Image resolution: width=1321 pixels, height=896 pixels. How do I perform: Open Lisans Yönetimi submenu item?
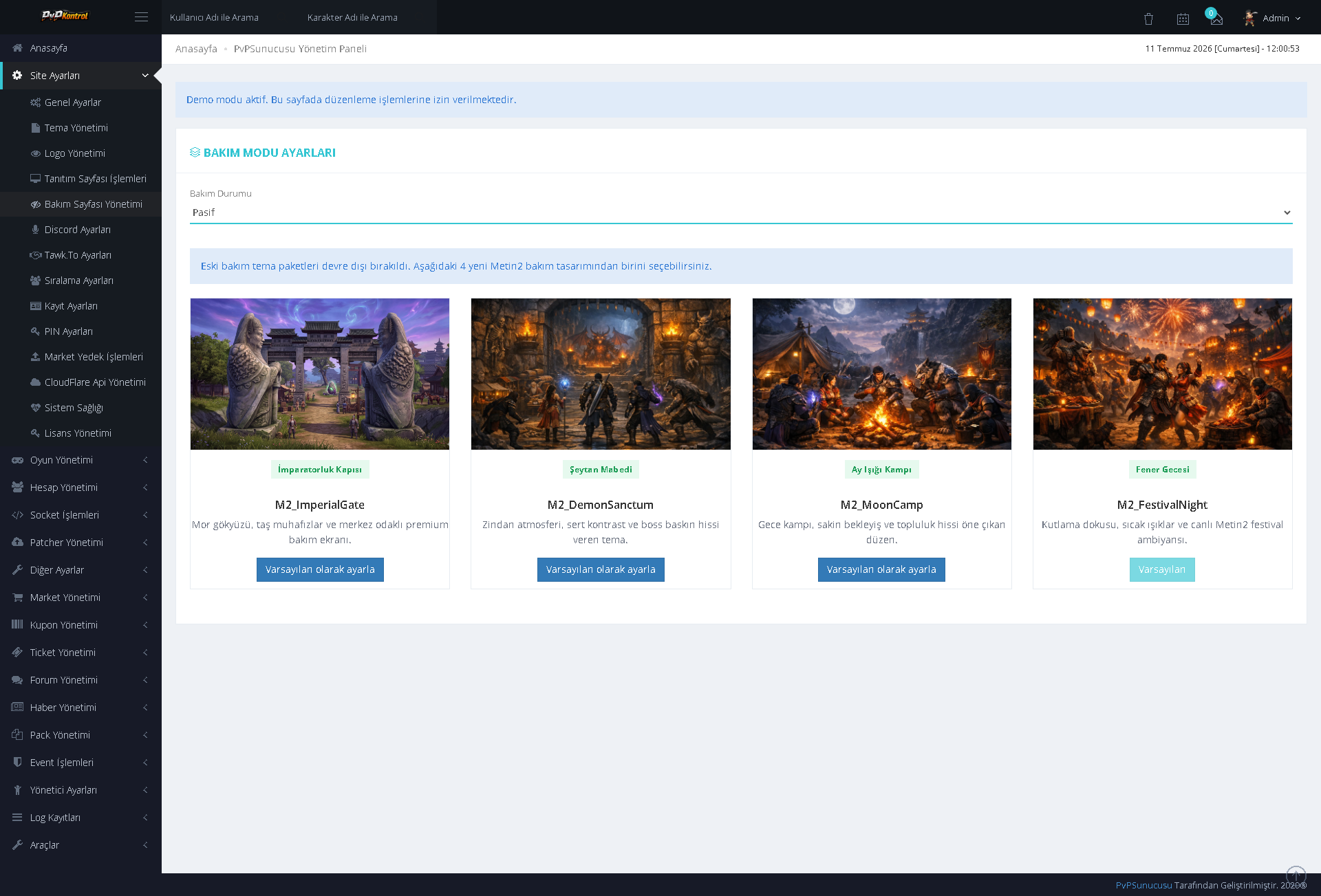tap(80, 433)
